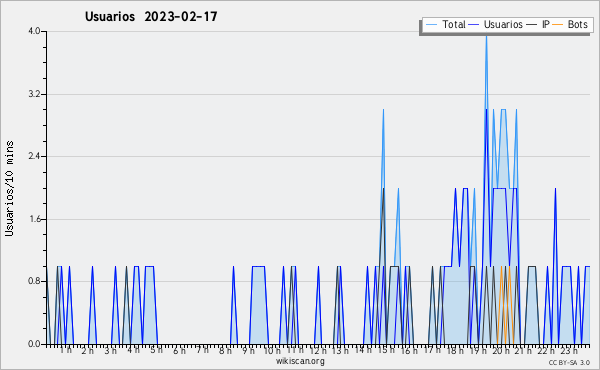Click the 'IP' legend label

[x=546, y=24]
